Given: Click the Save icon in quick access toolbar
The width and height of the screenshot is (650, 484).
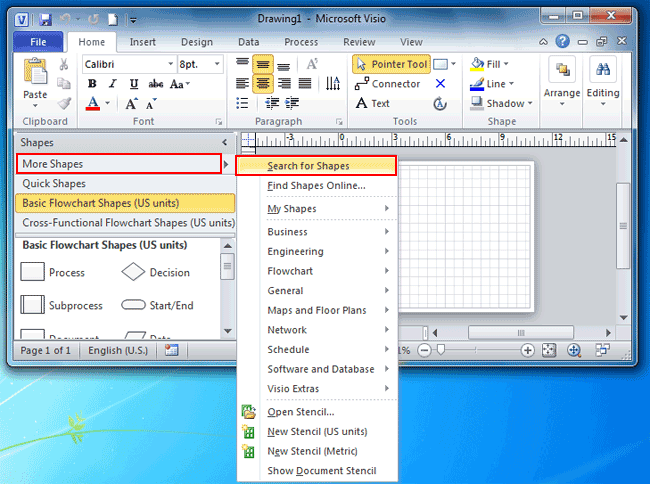Looking at the screenshot, I should 45,19.
